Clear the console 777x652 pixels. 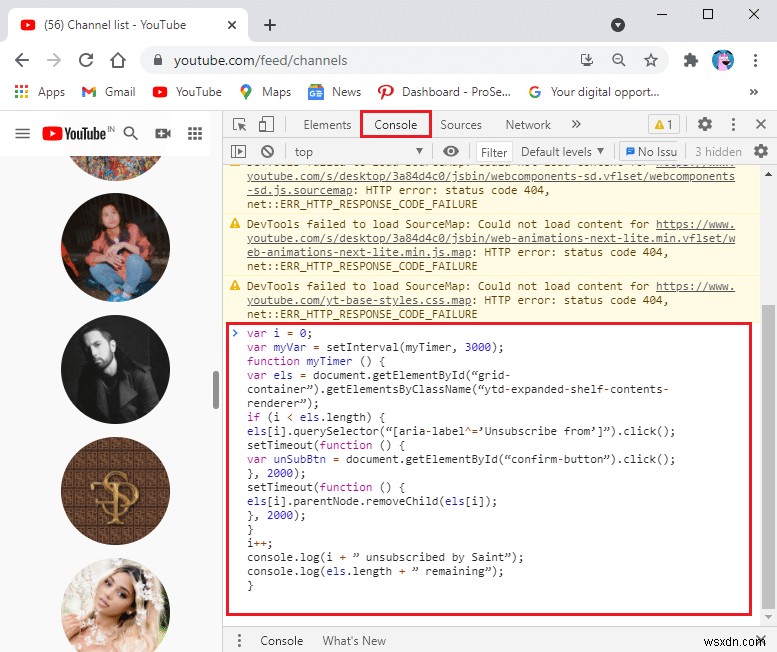(267, 151)
